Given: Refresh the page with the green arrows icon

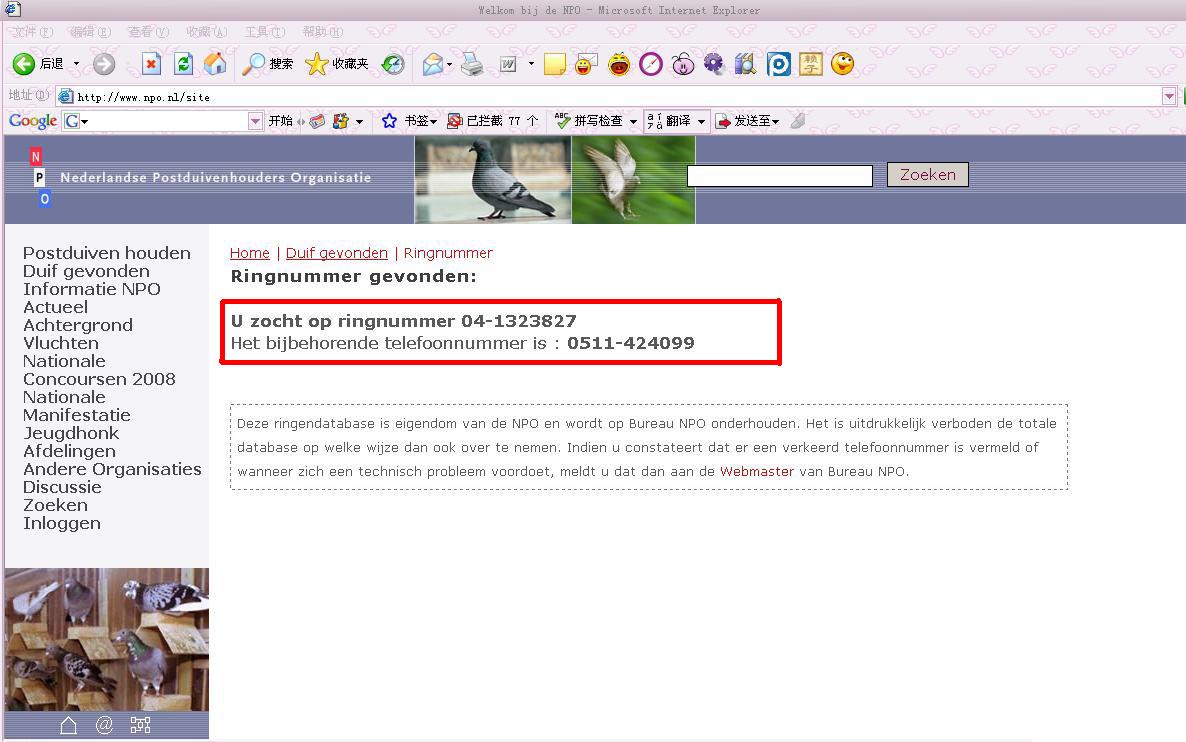Looking at the screenshot, I should (x=183, y=64).
